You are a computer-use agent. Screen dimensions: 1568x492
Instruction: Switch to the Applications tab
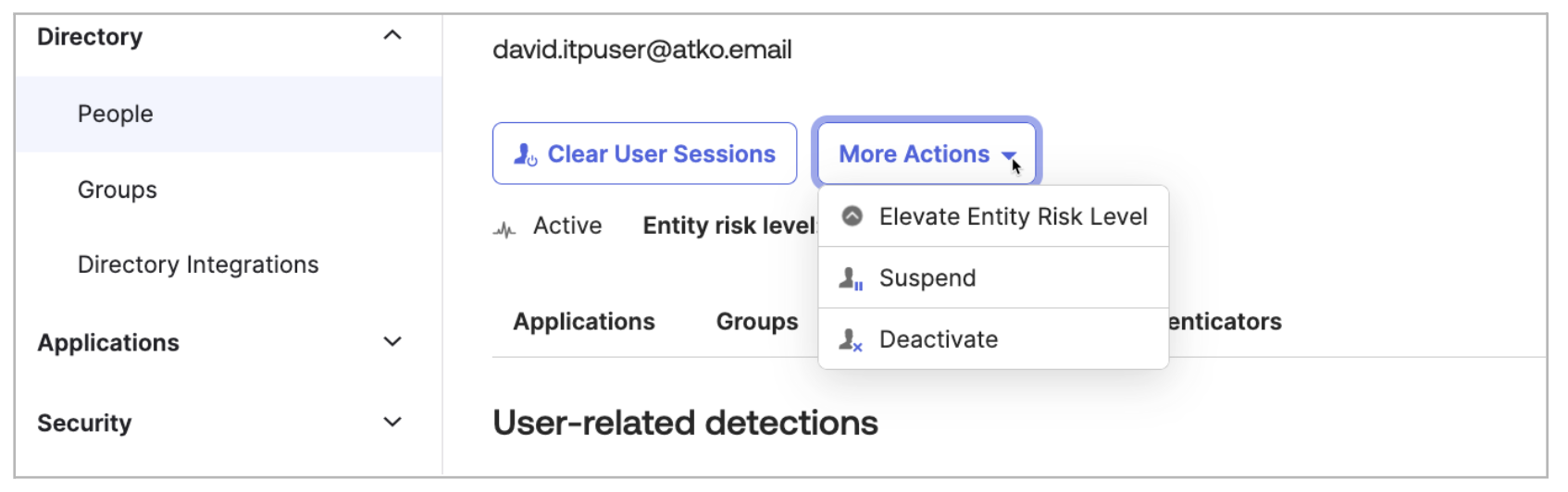pyautogui.click(x=584, y=322)
